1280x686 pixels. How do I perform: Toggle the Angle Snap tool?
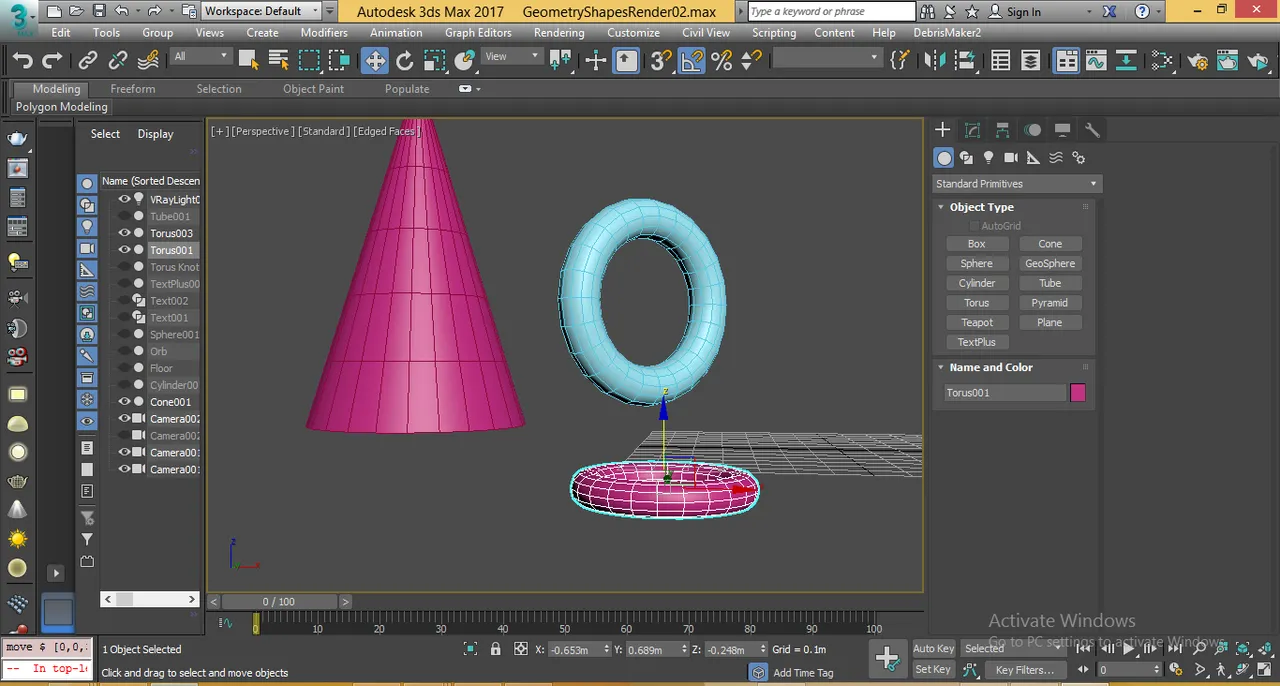click(x=691, y=61)
